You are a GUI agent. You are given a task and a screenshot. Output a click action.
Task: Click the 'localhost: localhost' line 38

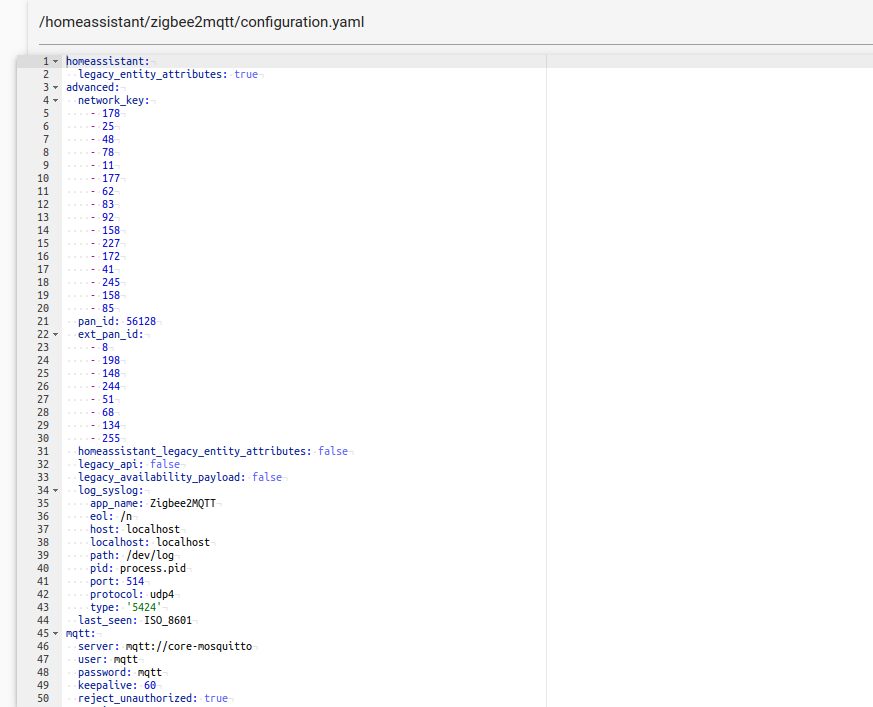150,542
